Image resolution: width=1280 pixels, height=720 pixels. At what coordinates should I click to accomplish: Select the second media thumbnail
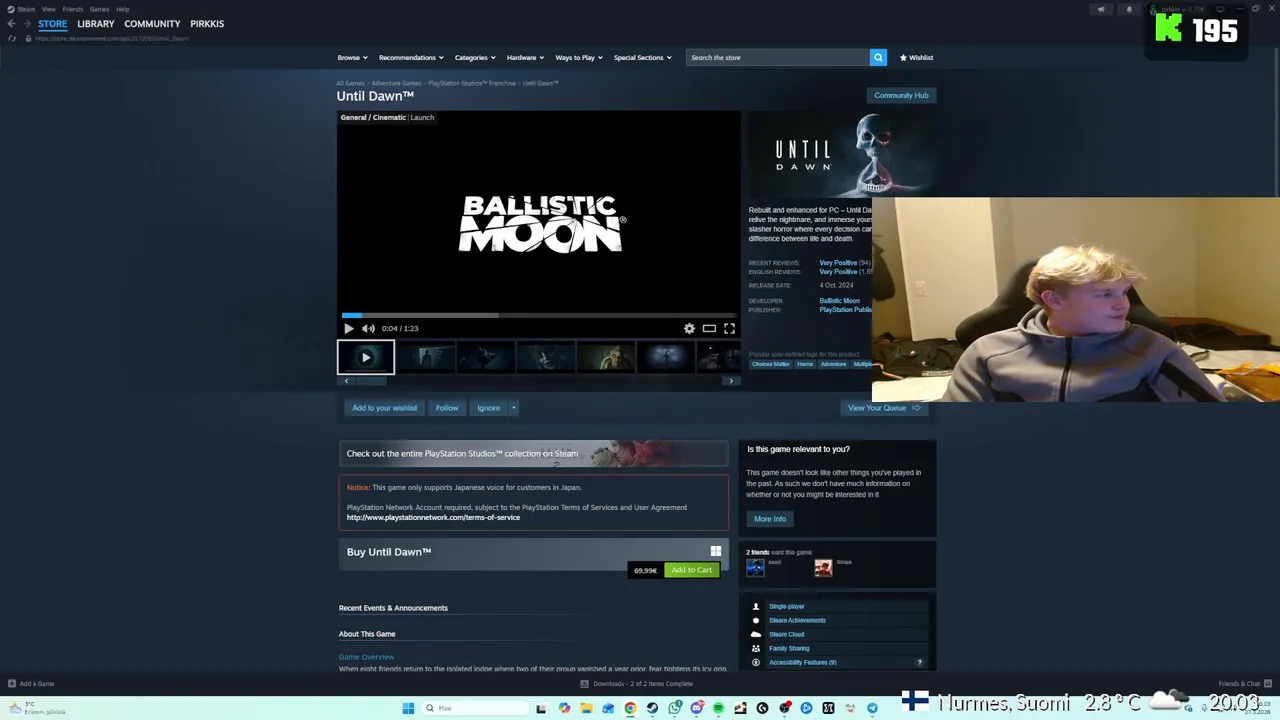(x=426, y=357)
